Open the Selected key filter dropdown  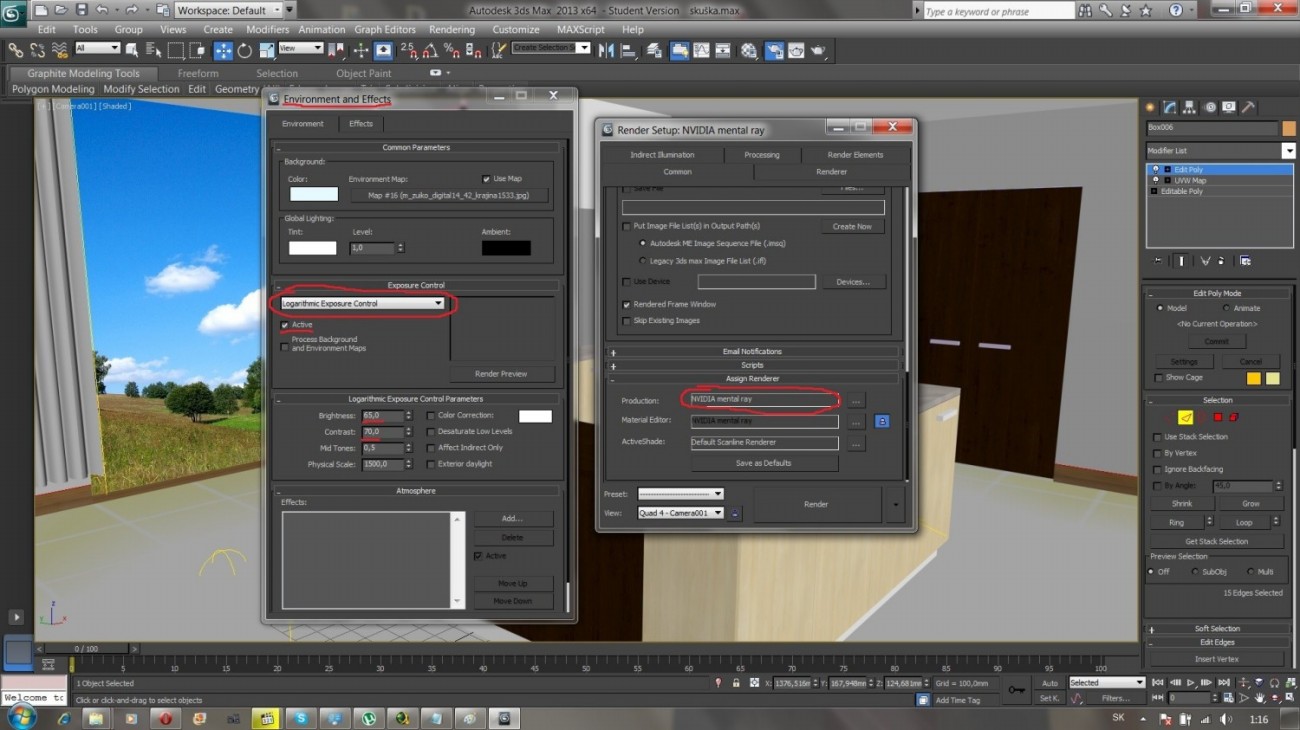(x=1106, y=683)
